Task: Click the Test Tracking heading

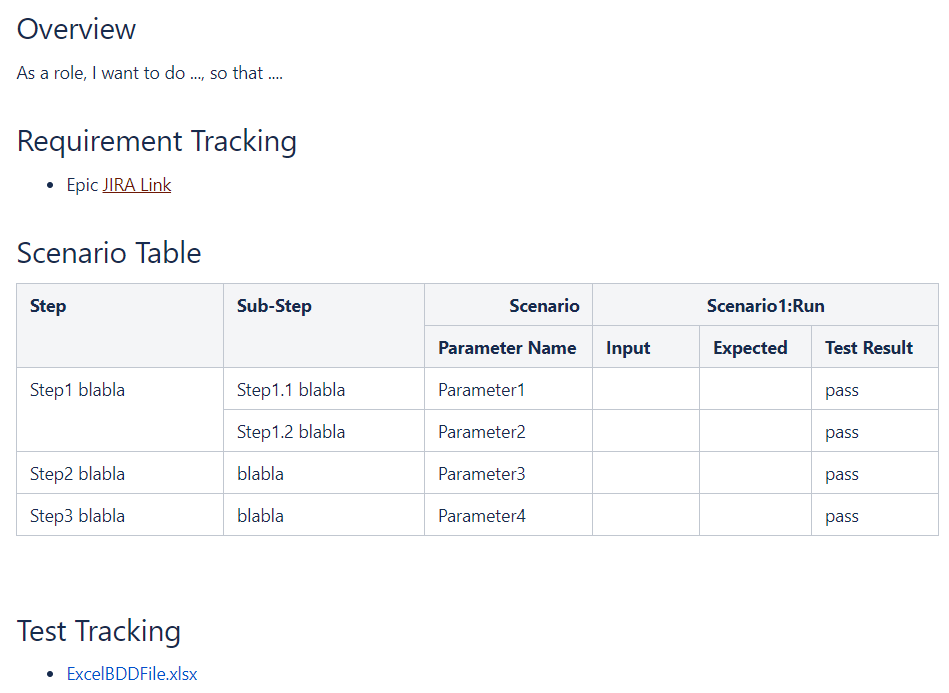Action: 99,631
